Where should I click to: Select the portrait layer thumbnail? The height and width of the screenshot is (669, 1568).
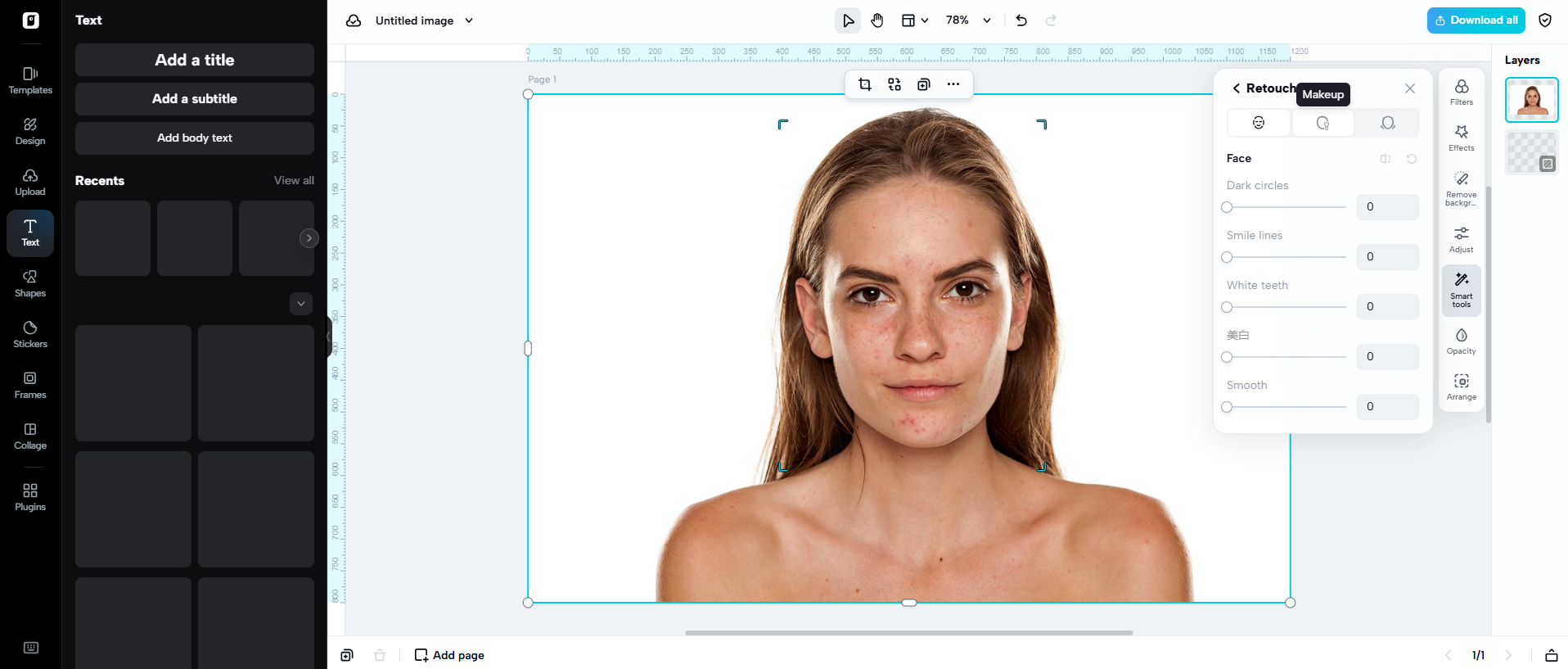click(x=1532, y=100)
